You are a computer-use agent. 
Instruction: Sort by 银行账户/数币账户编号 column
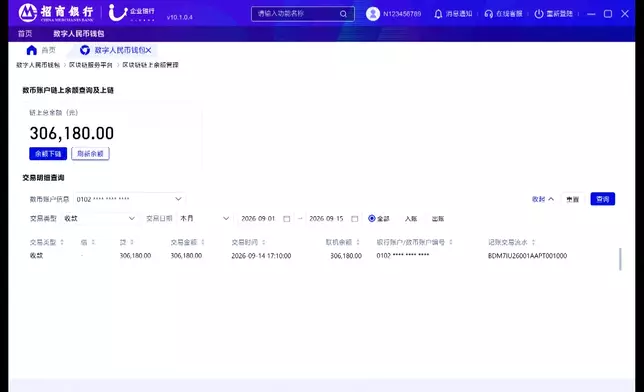click(x=451, y=242)
